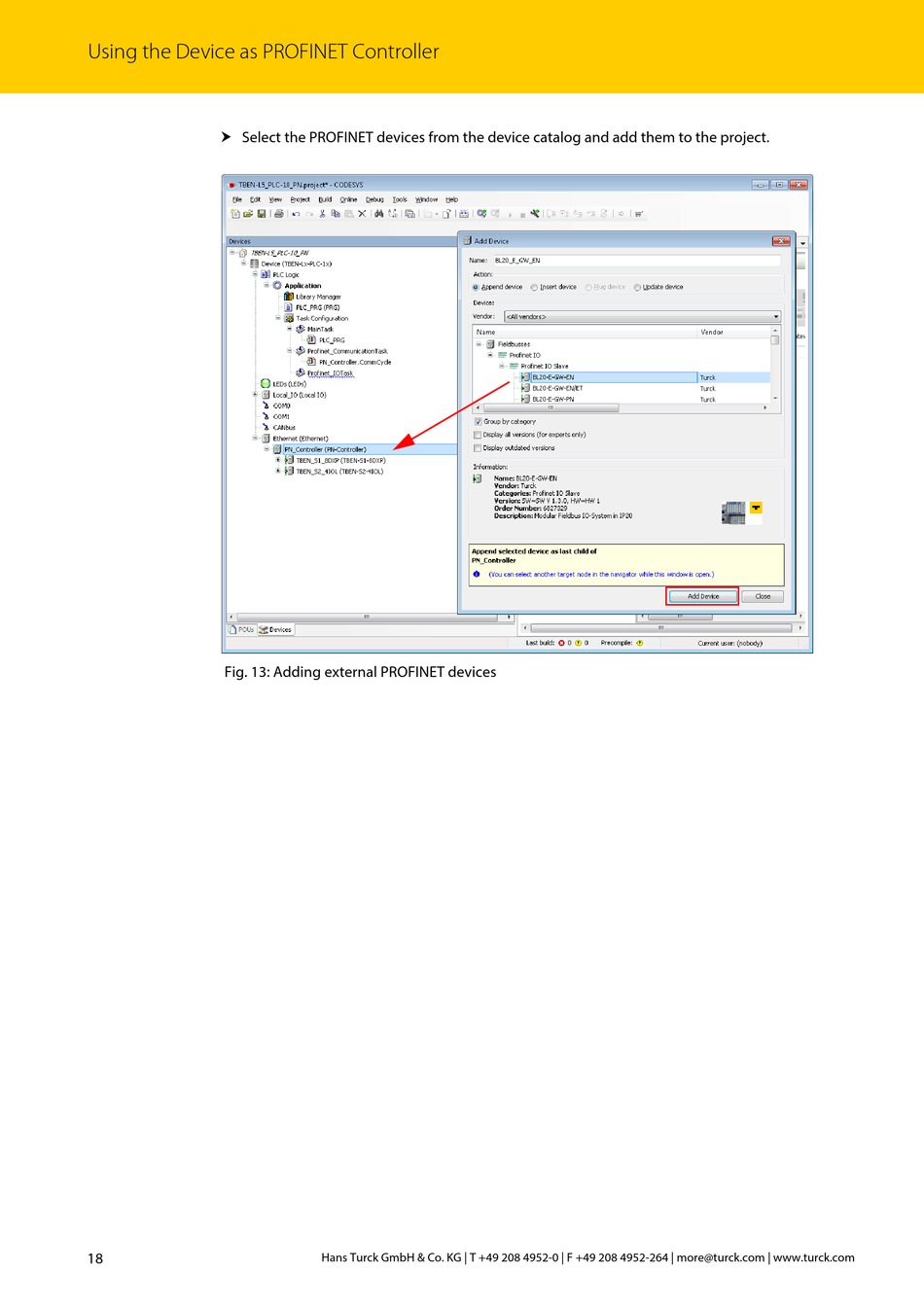924x1307 pixels.
Task: Click the Find binoculars icon
Action: click(378, 214)
